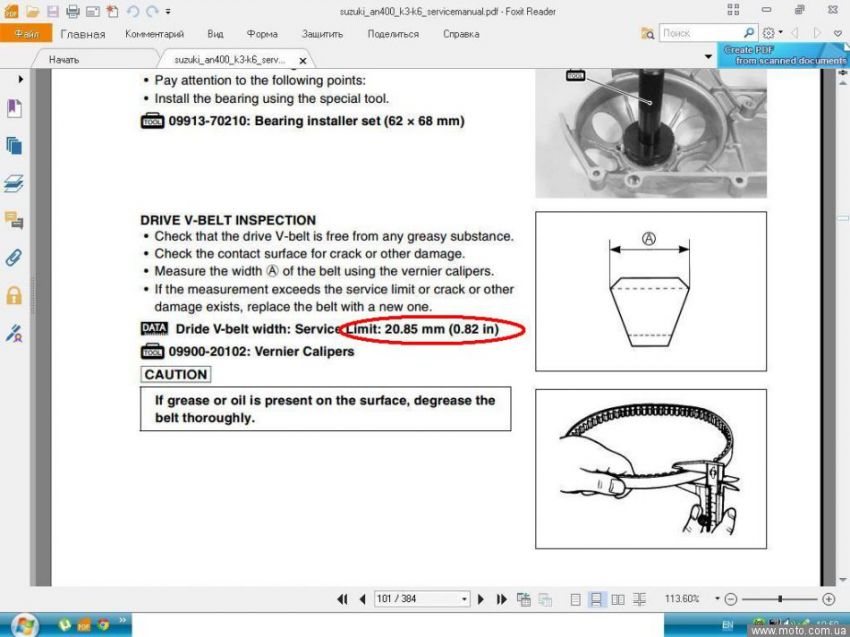Click the previous search result arrow
850x637 pixels.
pos(795,33)
